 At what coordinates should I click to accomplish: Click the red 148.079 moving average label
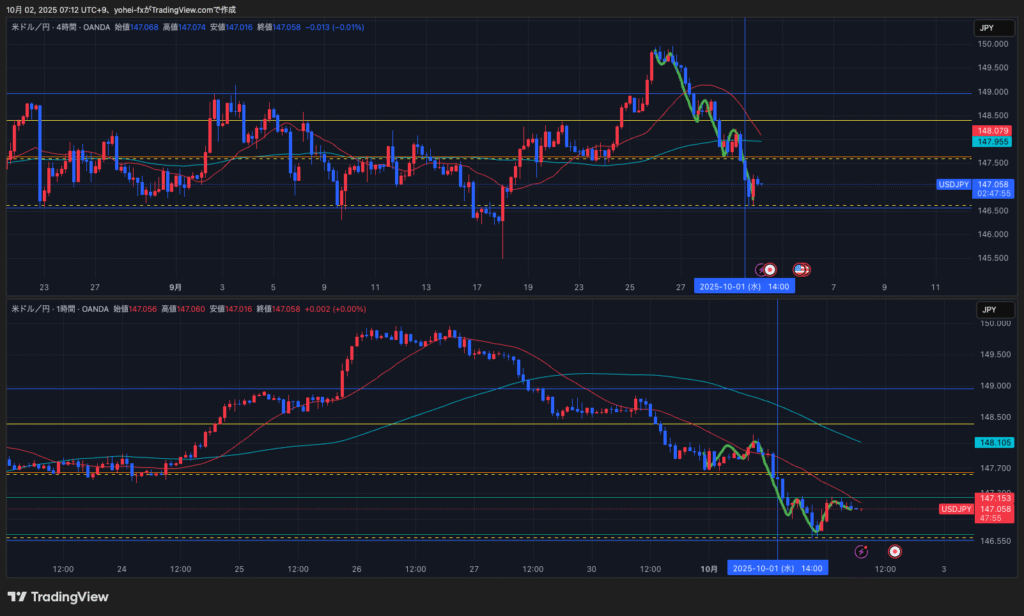coord(992,131)
